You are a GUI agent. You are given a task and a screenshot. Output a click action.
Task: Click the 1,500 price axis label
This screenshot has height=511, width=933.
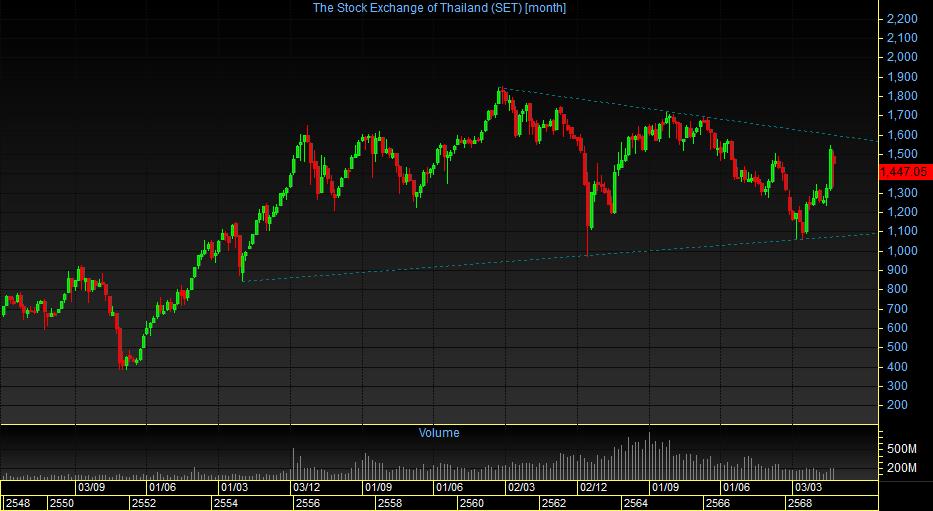point(901,154)
